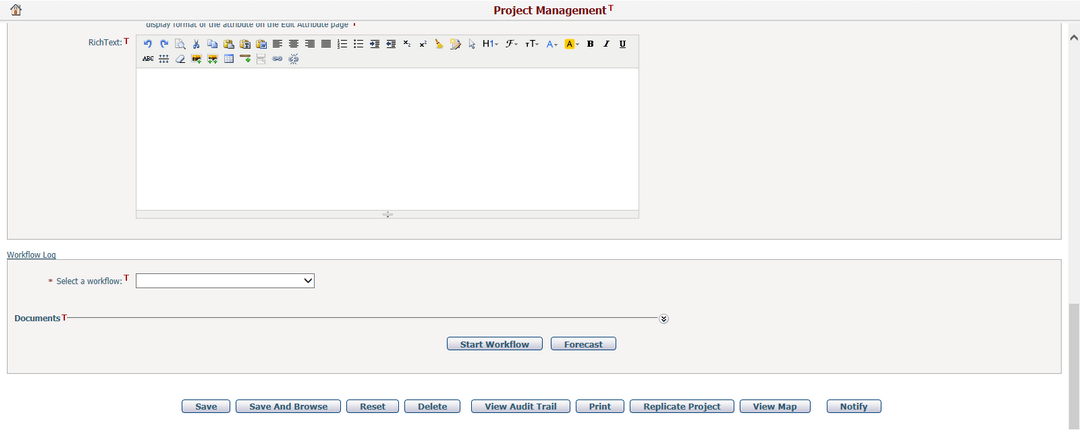Click the Forecast button
Viewport: 1080px width, 430px height.
(x=583, y=344)
